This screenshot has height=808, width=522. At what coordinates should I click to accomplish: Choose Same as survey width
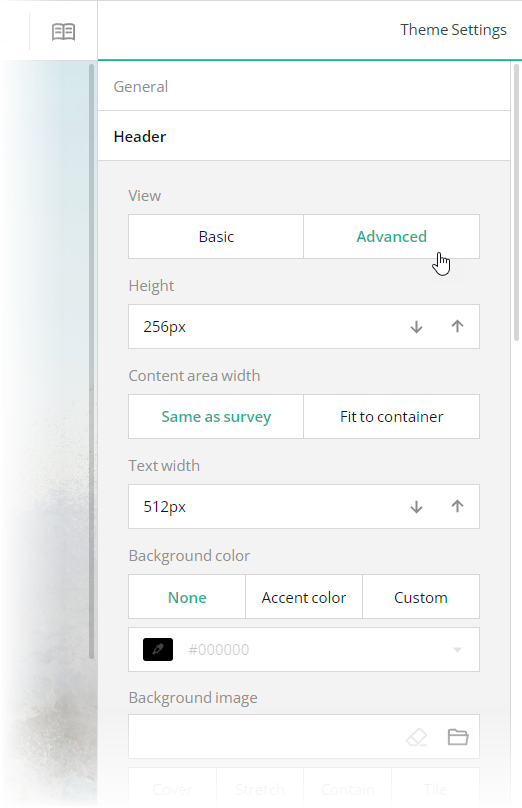coord(216,416)
